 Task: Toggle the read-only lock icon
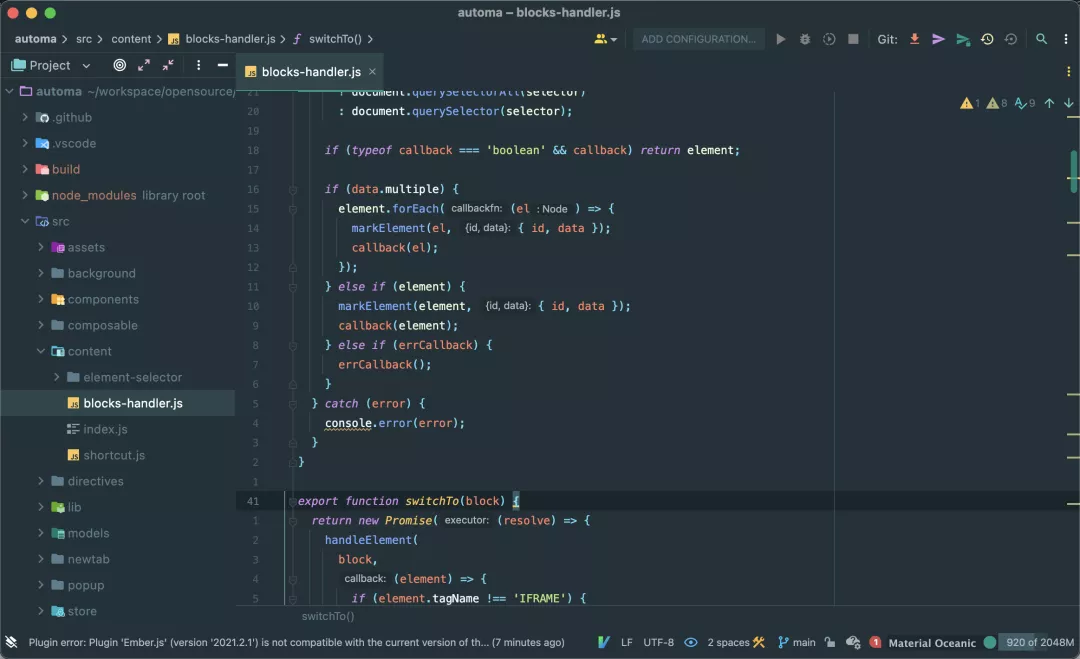tap(830, 642)
